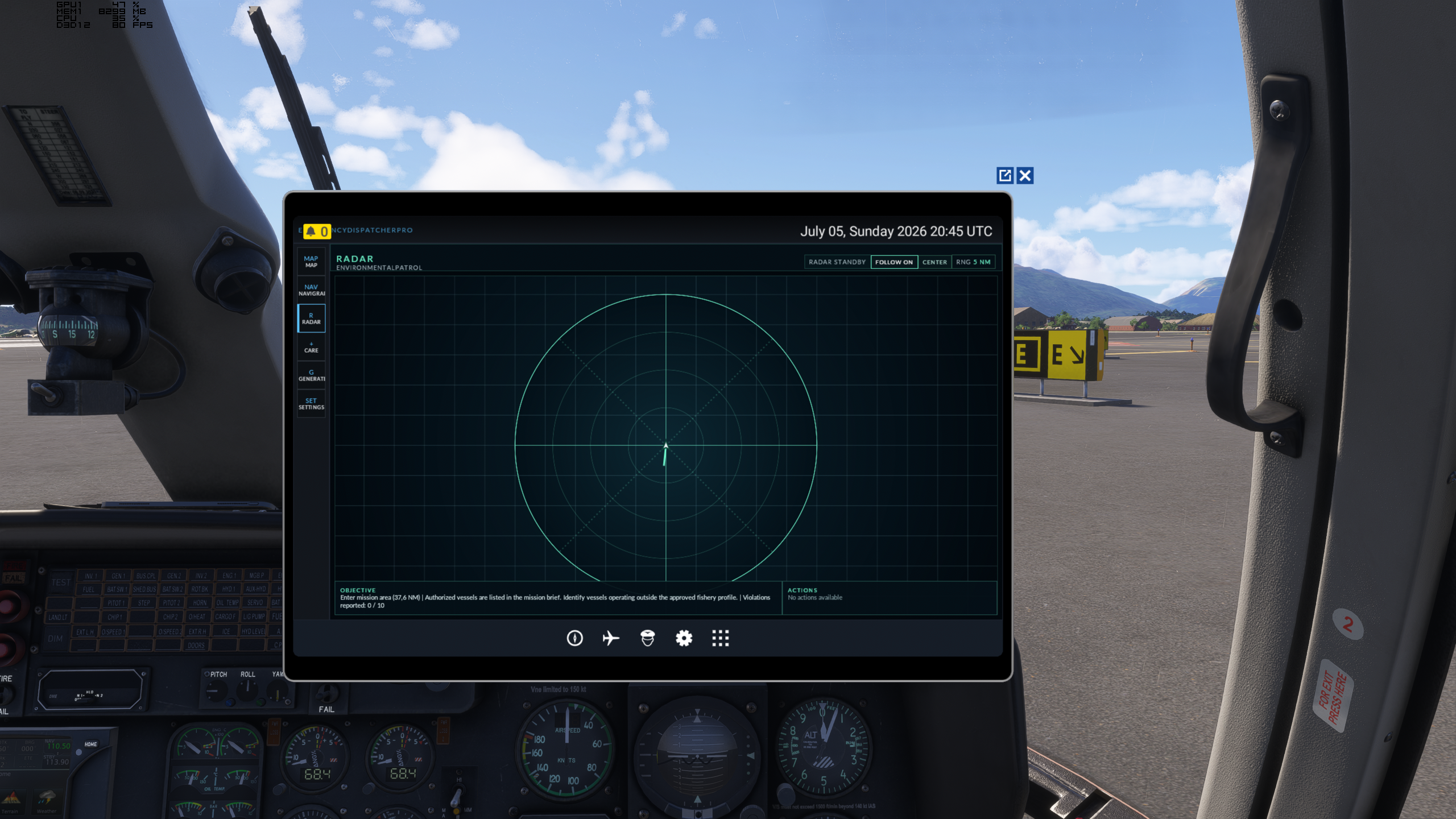
Task: Click the CENTER radar button
Action: 934,262
